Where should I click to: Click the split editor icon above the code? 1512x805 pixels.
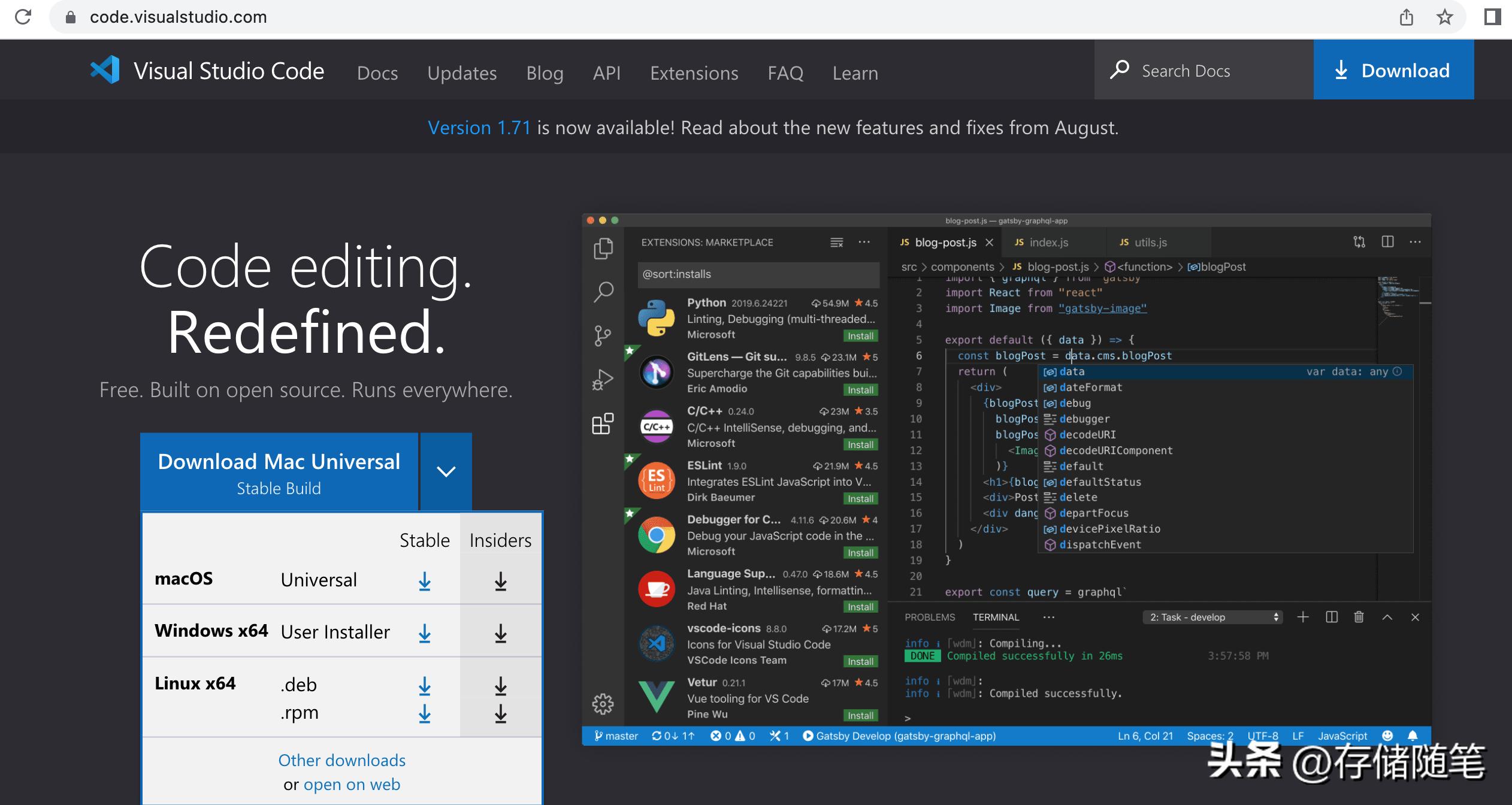click(1387, 242)
